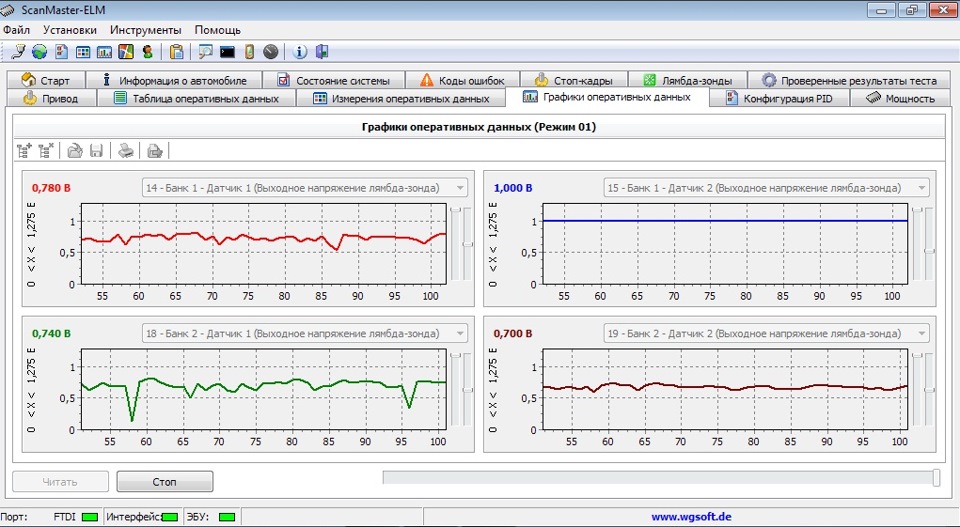The image size is (960, 527).
Task: Click the bar chart toolbar icon
Action: 104,52
